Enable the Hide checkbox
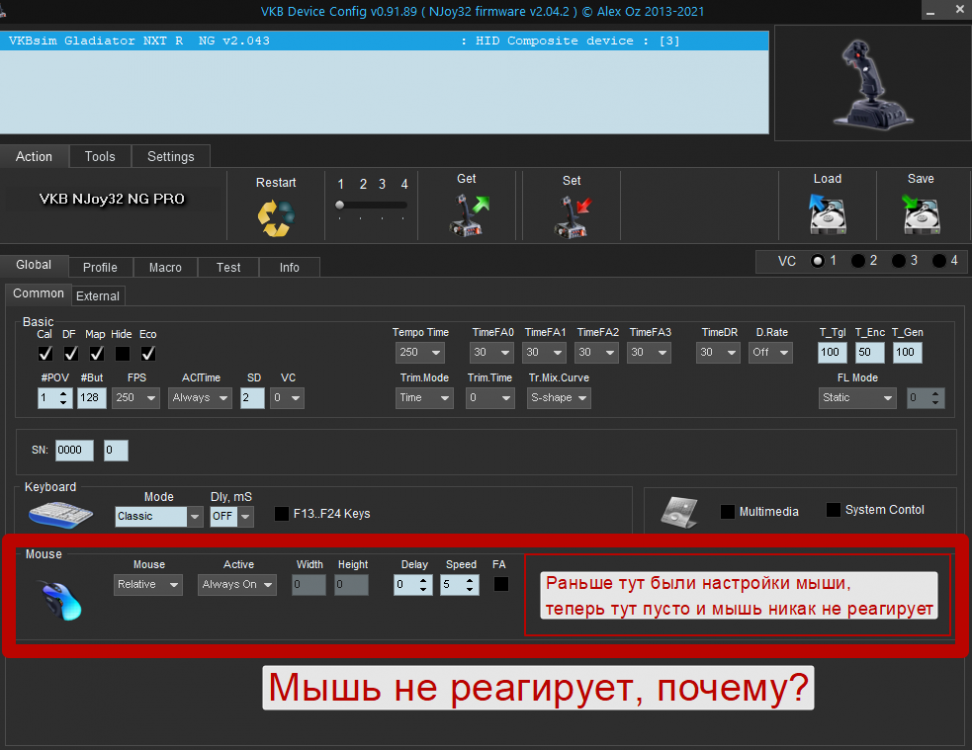Image resolution: width=972 pixels, height=750 pixels. [122, 353]
